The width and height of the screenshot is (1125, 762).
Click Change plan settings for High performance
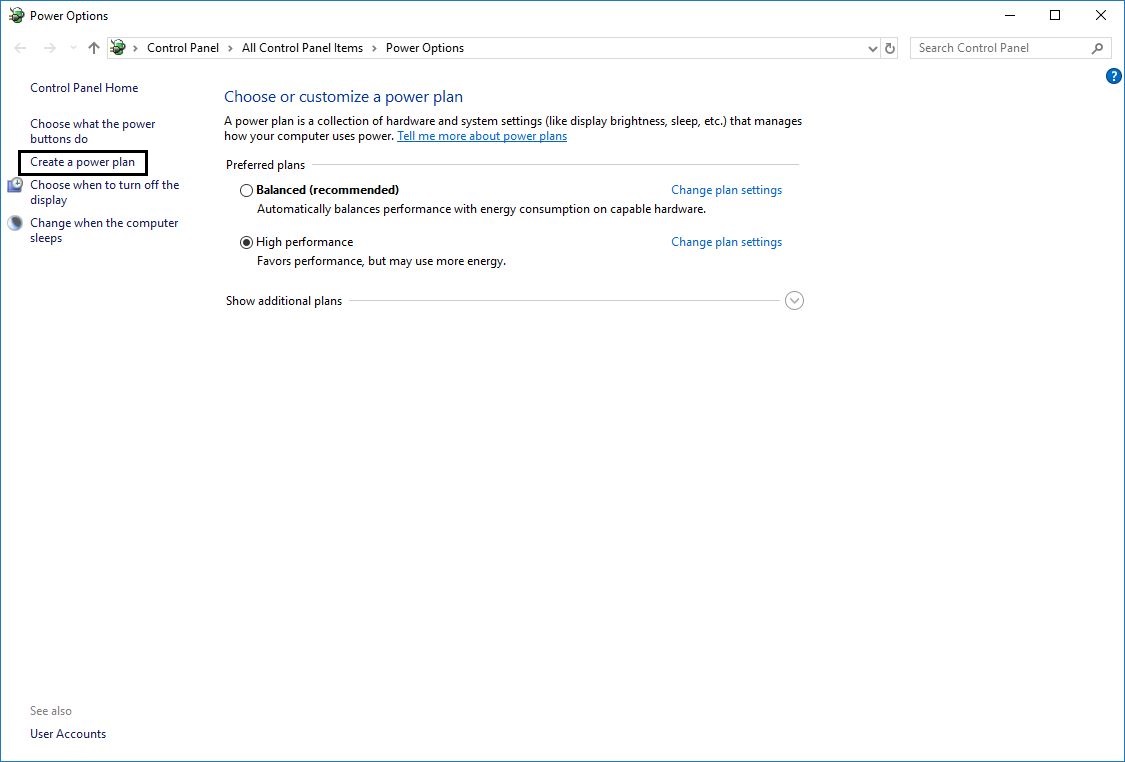click(x=726, y=241)
